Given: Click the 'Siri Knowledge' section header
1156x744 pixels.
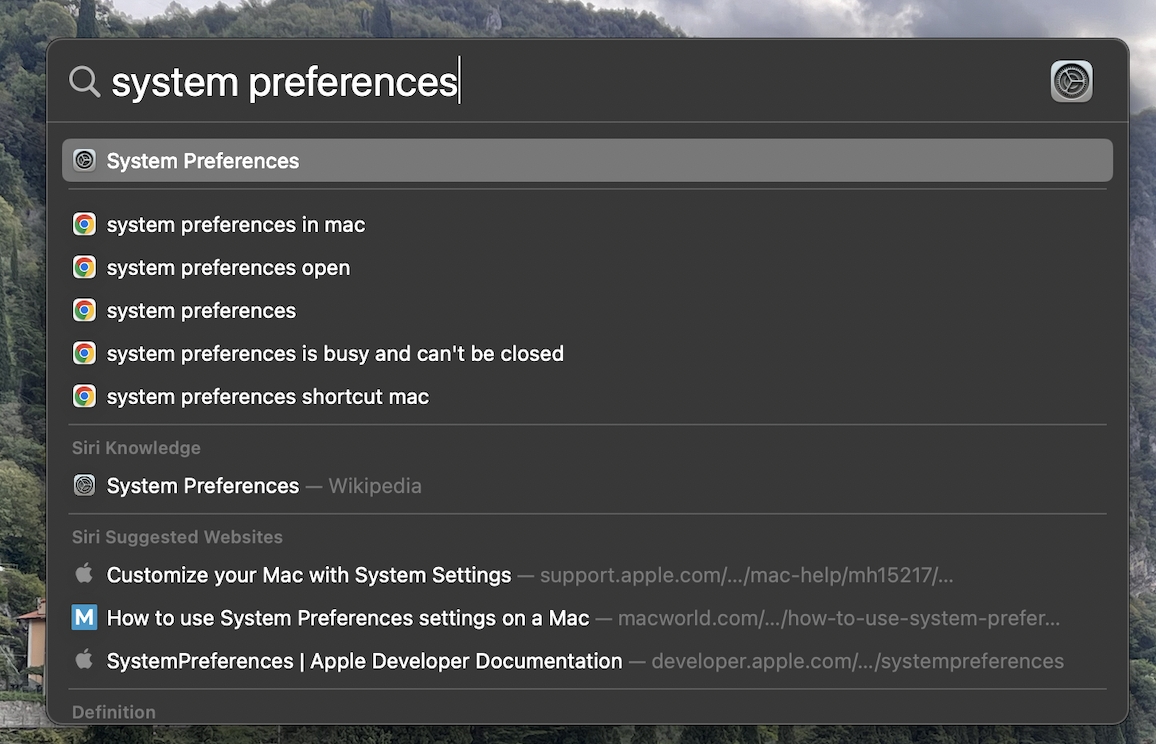Looking at the screenshot, I should pyautogui.click(x=136, y=448).
